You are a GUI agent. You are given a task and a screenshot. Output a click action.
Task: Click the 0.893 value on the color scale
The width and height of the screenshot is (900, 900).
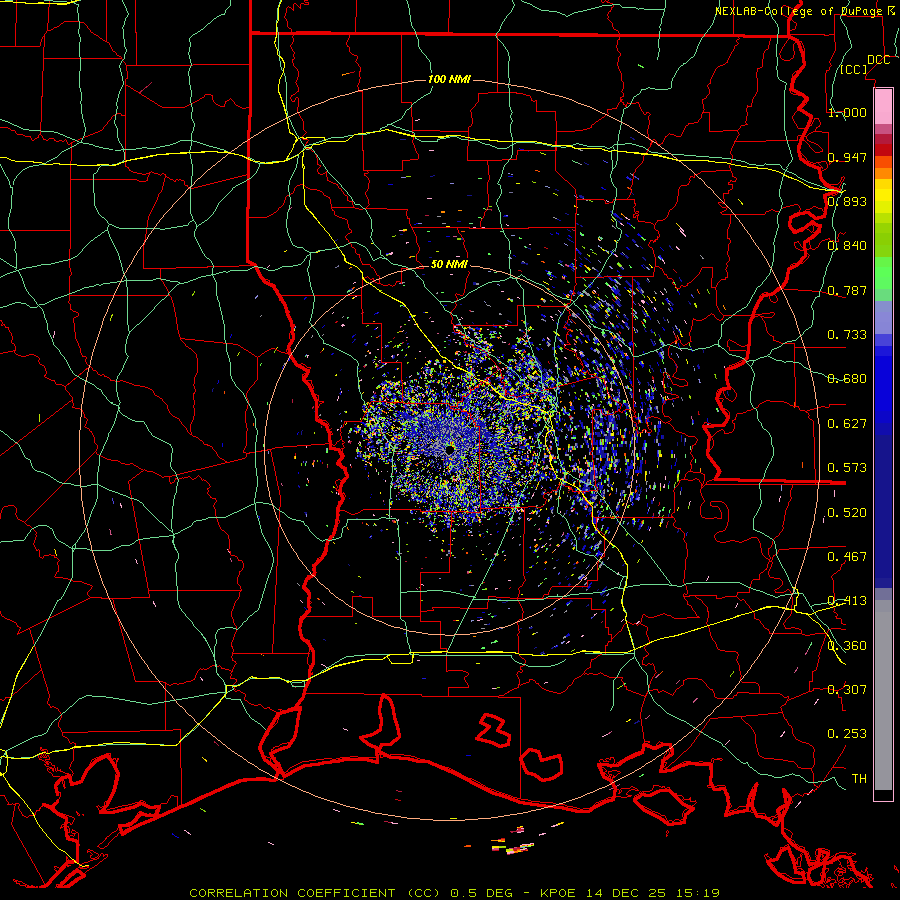(x=847, y=201)
